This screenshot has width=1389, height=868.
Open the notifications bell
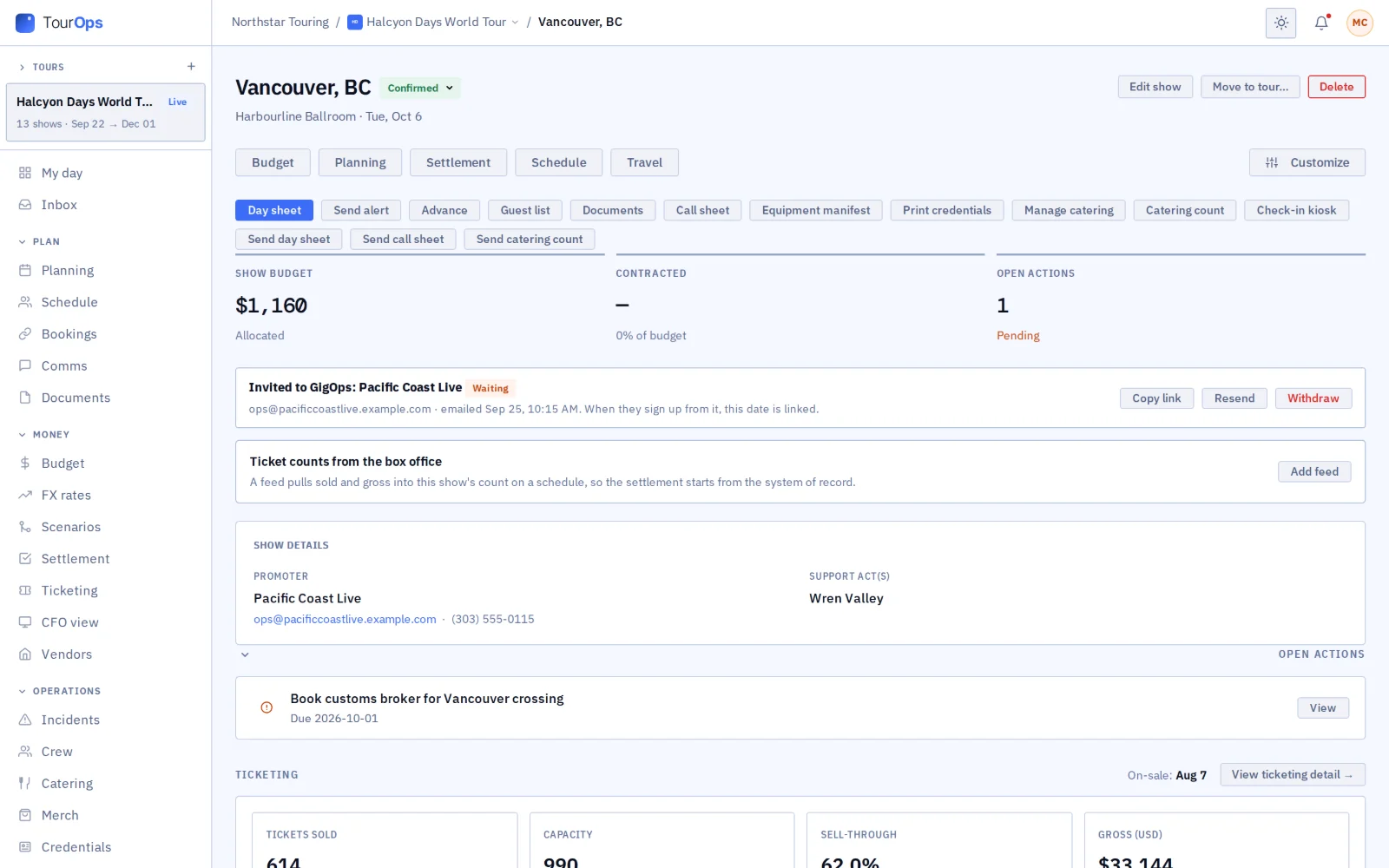(x=1321, y=23)
